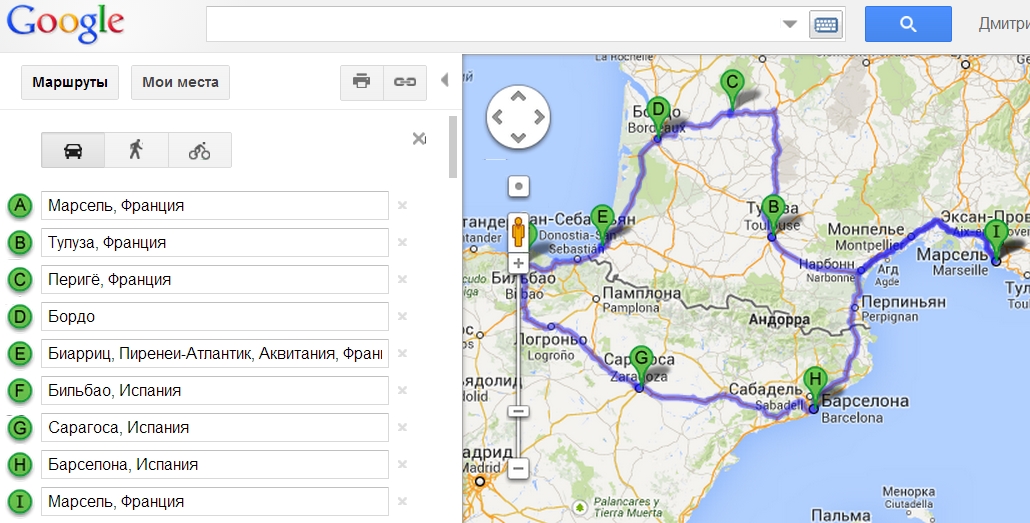Screen dimensions: 1030x523
Task: Collapse the left side panel arrow
Action: [444, 81]
